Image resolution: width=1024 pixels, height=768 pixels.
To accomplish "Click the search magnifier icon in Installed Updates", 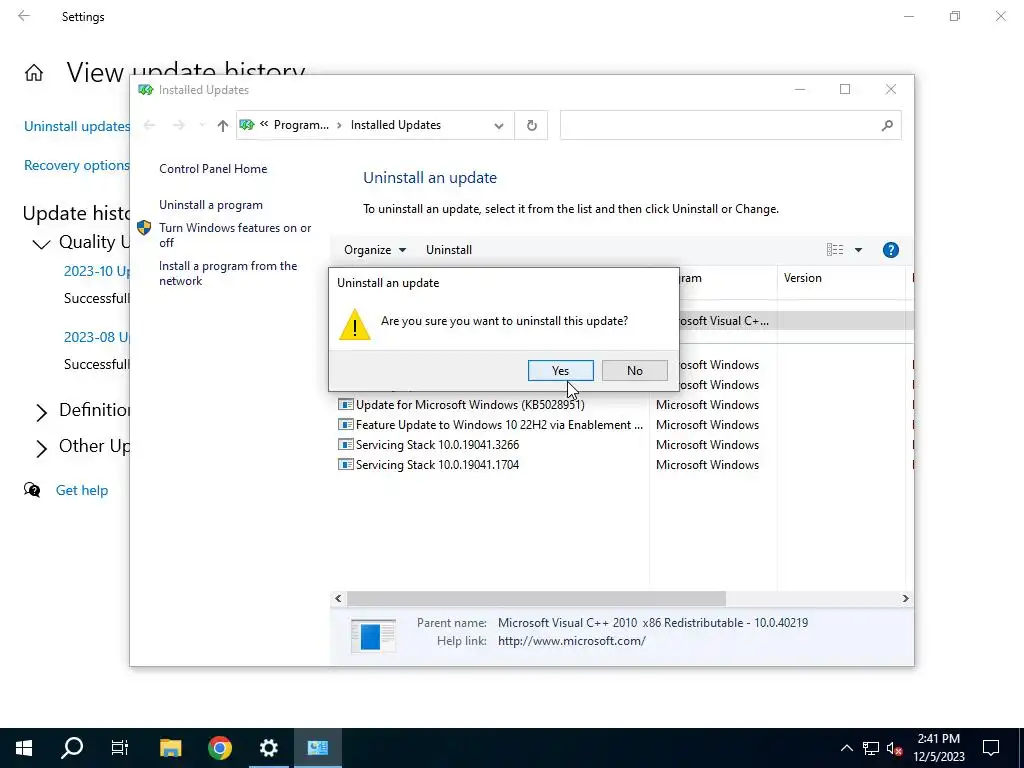I will click(886, 125).
